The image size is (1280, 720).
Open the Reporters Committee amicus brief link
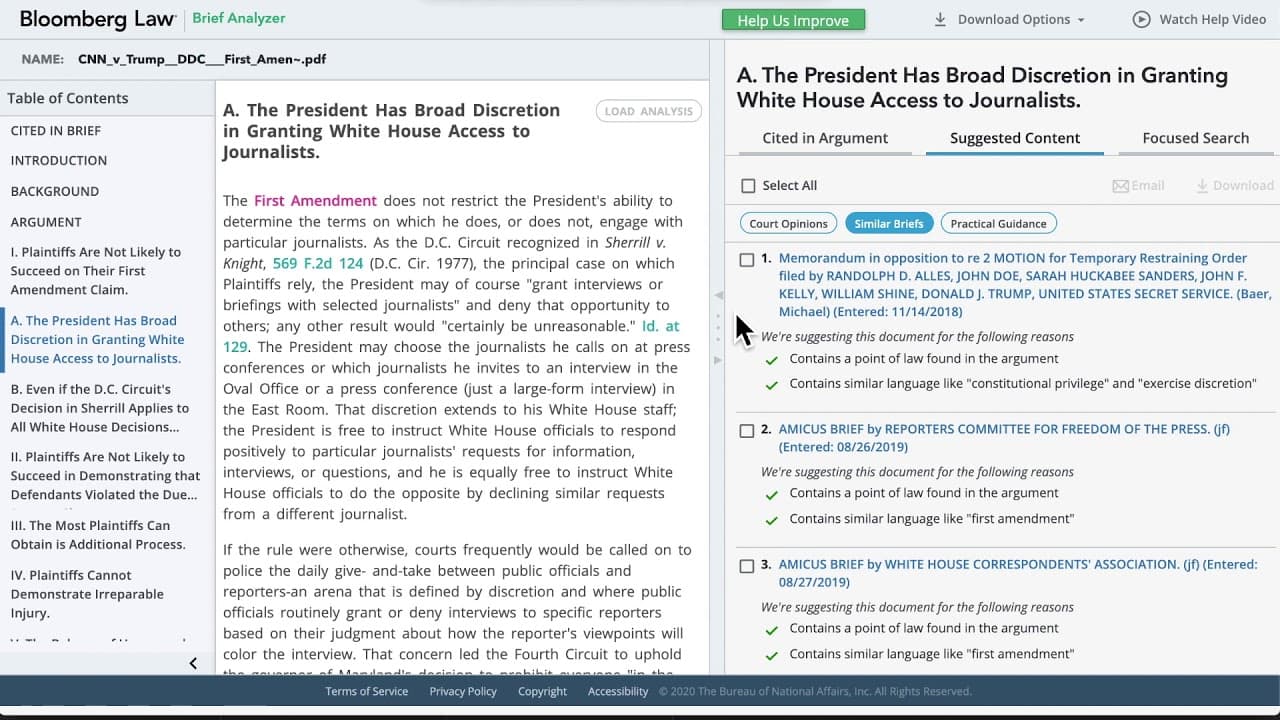[x=1004, y=438]
